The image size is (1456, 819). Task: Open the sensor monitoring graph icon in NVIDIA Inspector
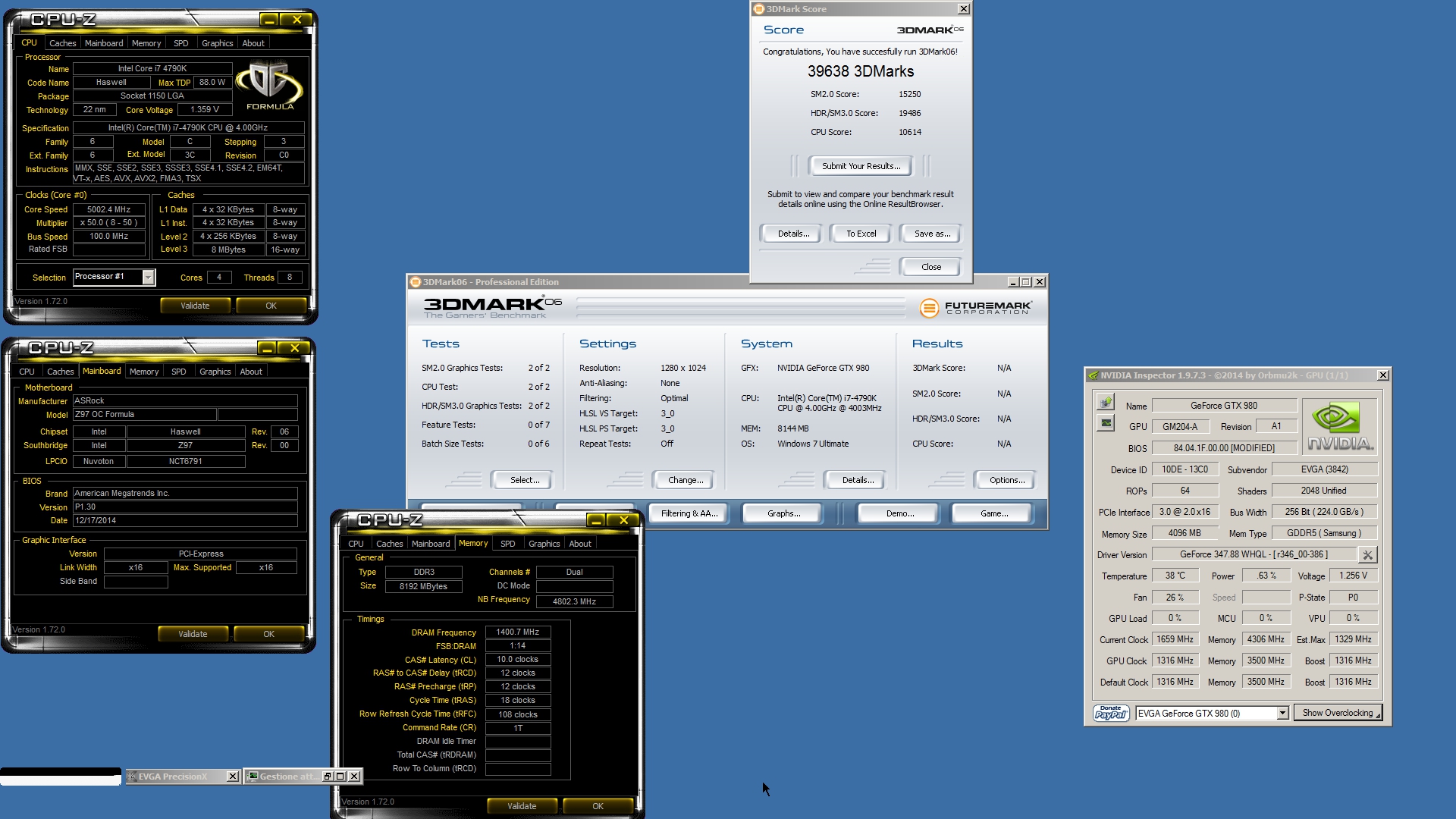pos(1106,422)
